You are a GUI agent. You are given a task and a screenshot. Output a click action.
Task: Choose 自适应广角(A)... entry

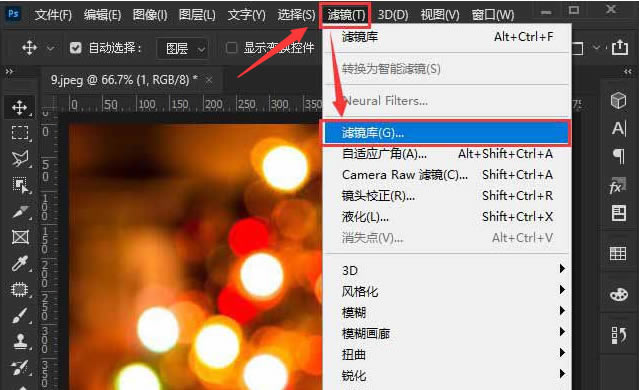click(447, 154)
